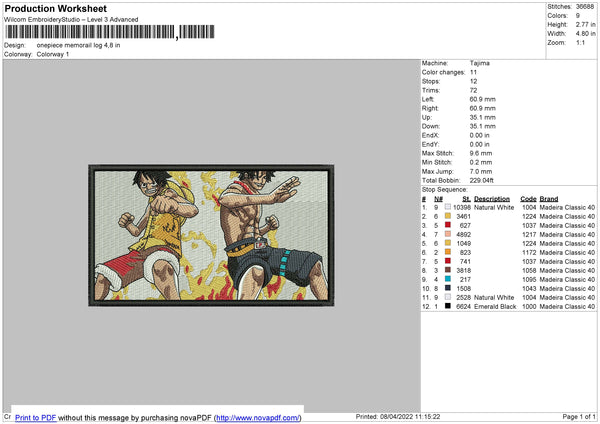Click the 'EndY:' label

(430, 144)
